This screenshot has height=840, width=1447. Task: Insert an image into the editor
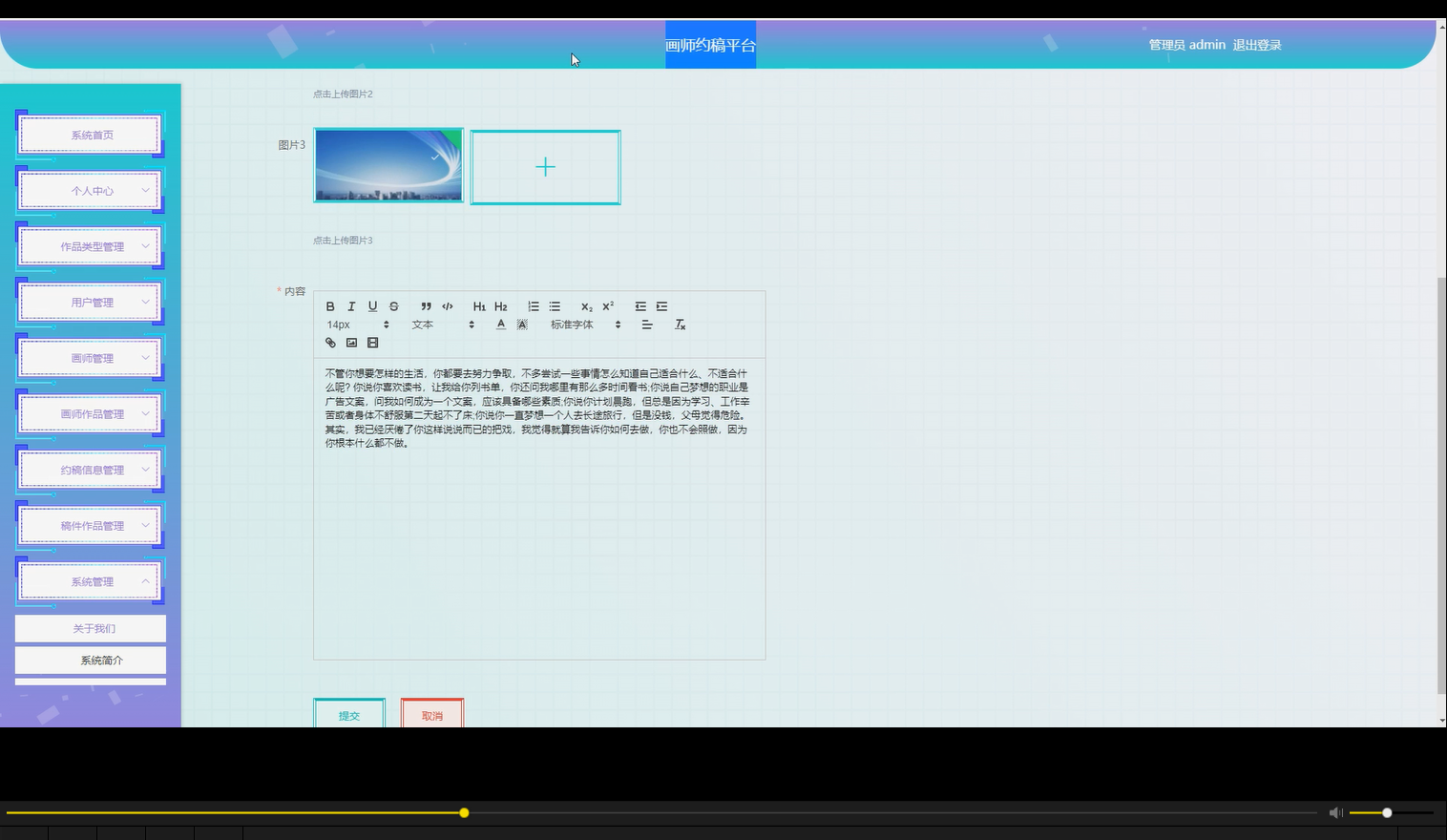[351, 343]
